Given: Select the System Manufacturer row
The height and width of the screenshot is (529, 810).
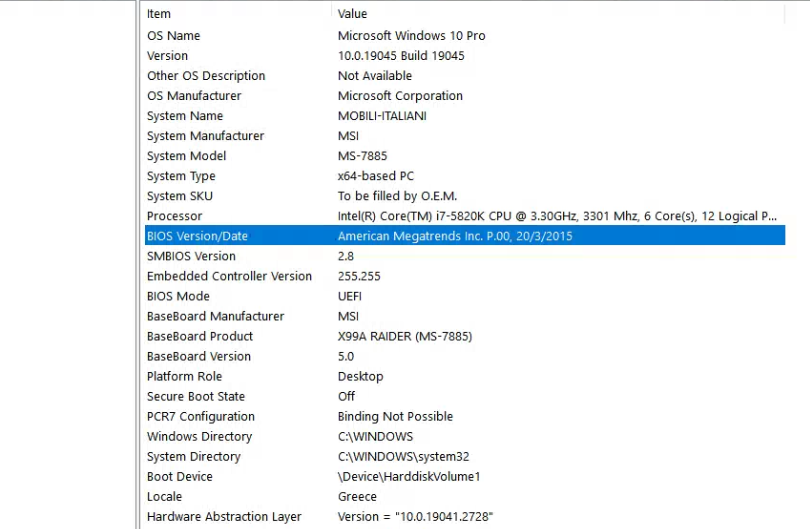Looking at the screenshot, I should pyautogui.click(x=465, y=136).
